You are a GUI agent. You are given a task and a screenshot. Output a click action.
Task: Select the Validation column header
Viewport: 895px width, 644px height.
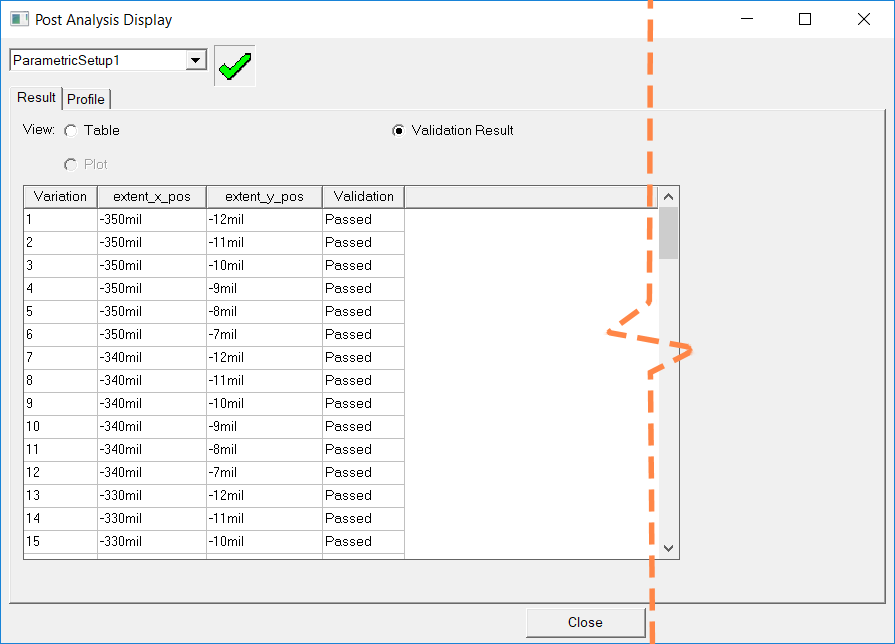361,196
